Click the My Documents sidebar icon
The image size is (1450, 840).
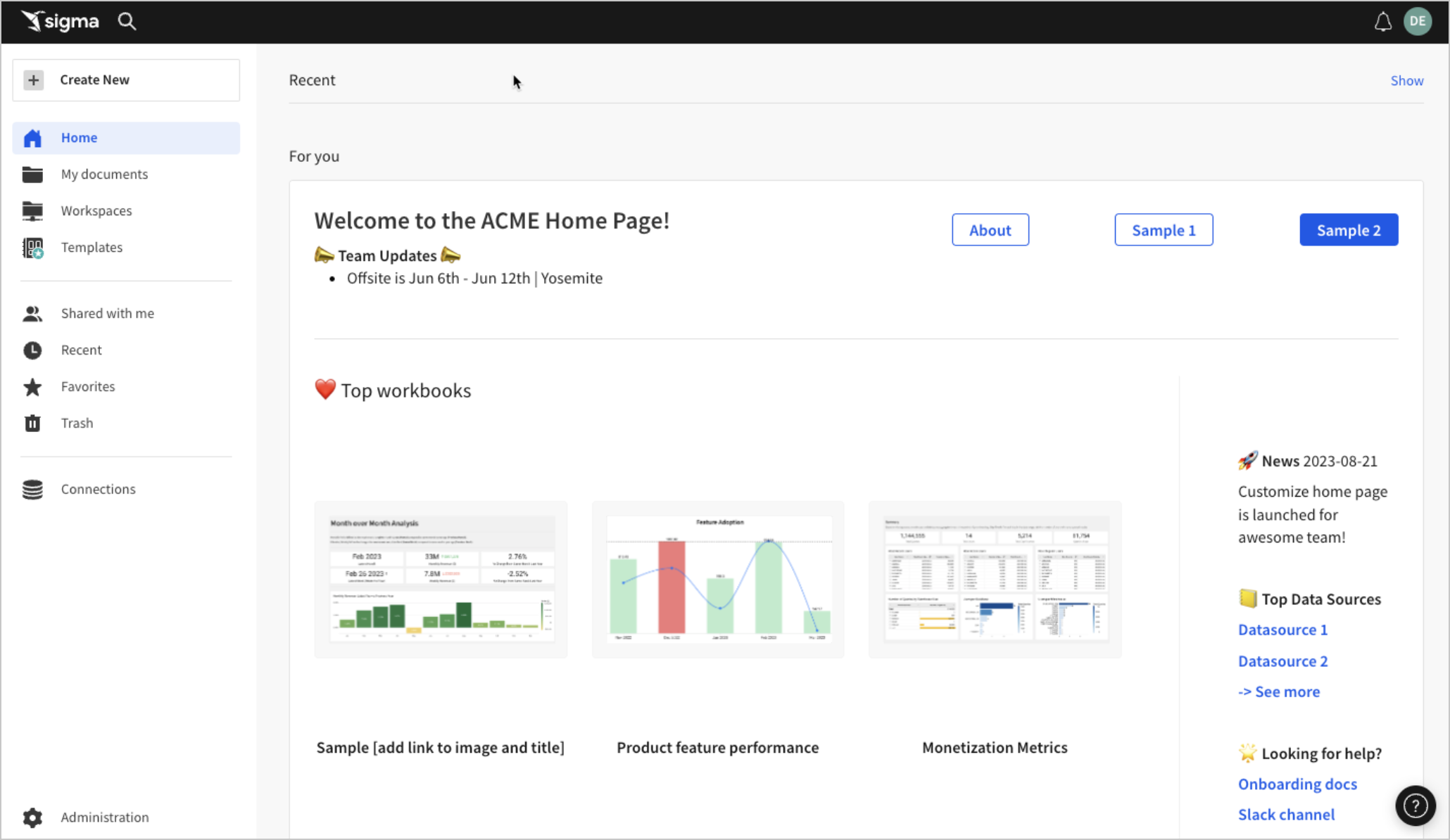(32, 174)
